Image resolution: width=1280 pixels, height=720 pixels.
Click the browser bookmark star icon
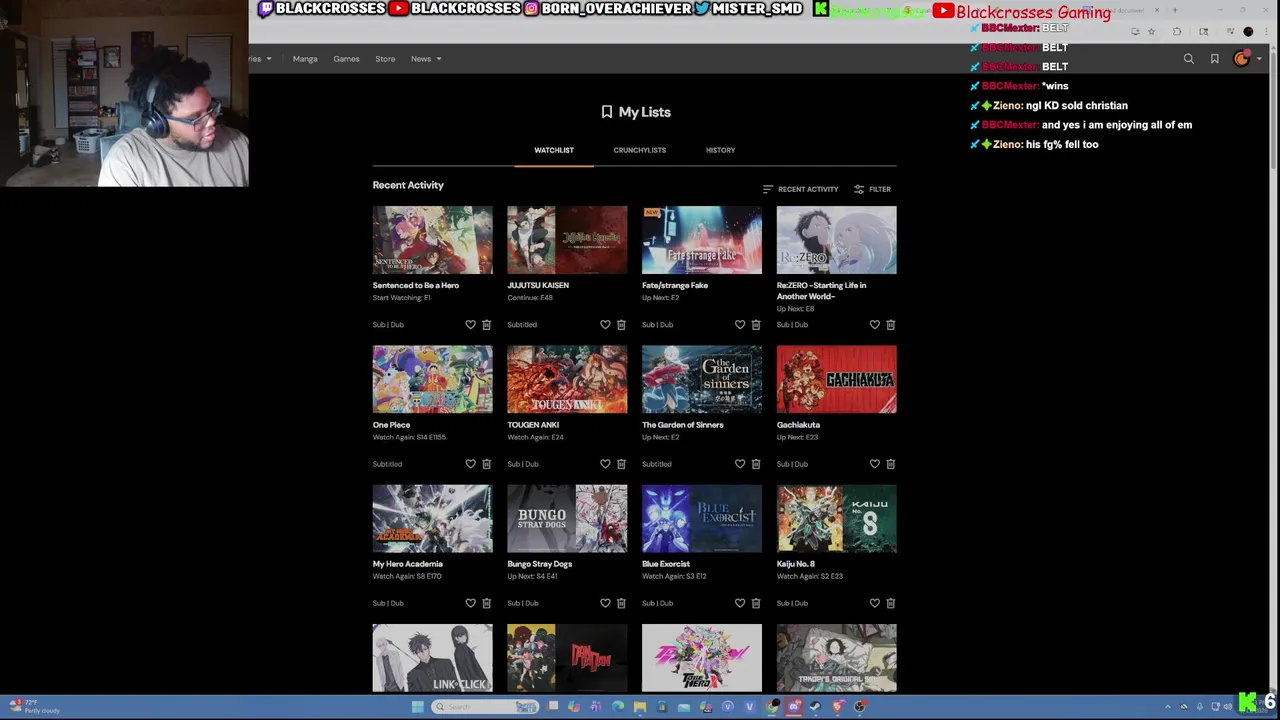(1152, 32)
